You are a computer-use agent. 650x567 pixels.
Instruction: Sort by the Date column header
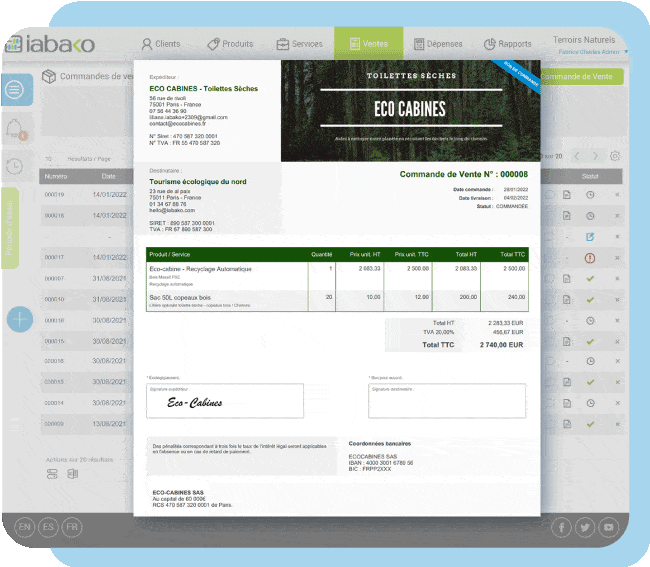[109, 177]
